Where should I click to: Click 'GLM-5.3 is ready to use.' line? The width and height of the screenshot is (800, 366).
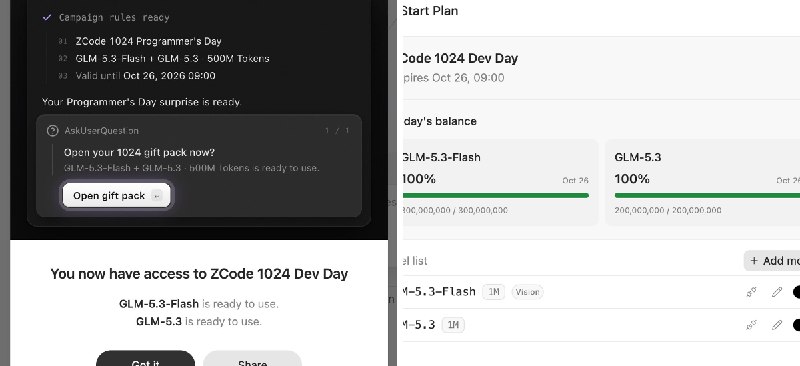point(199,322)
